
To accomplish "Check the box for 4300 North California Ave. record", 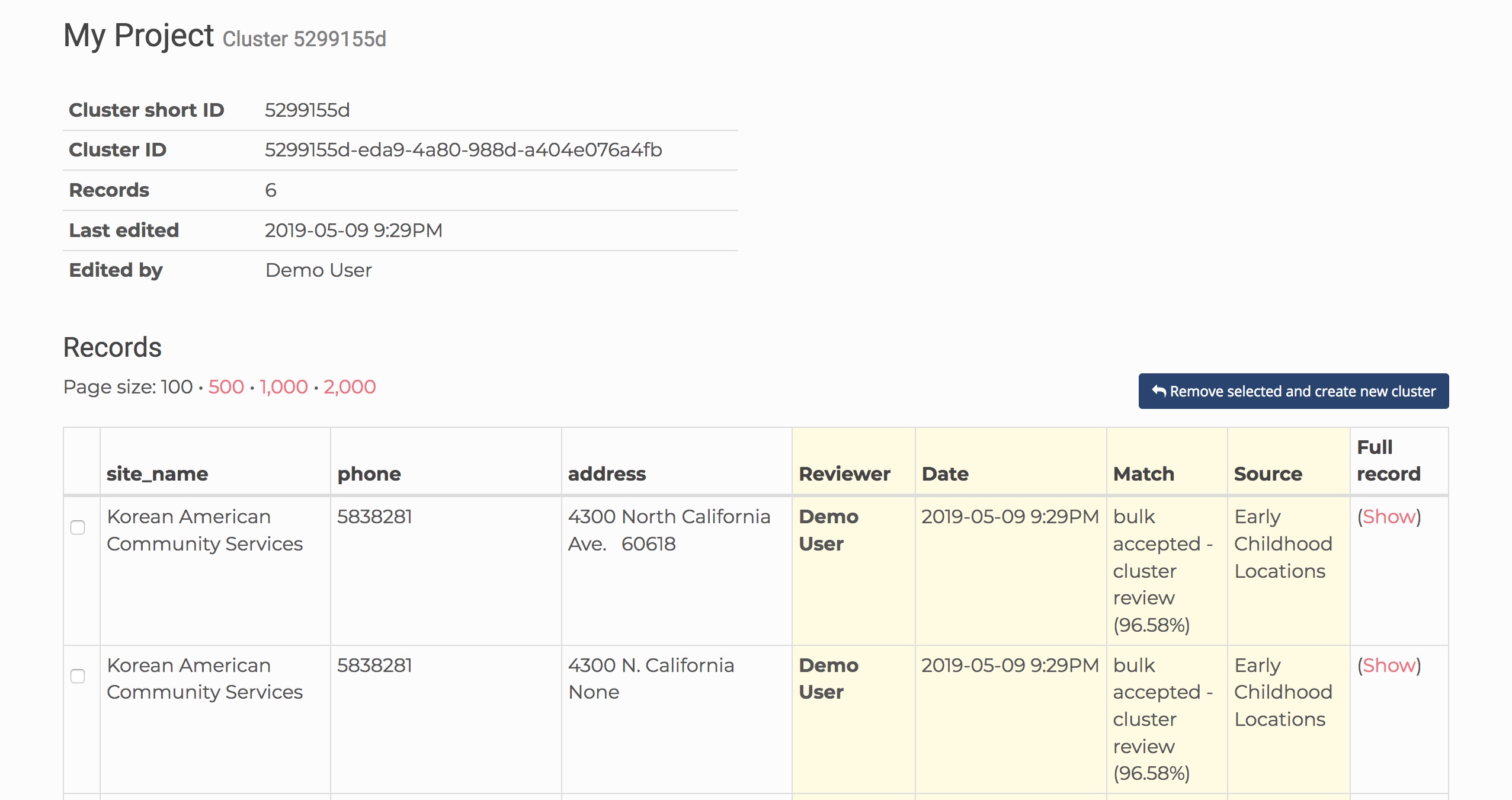I will tap(78, 527).
